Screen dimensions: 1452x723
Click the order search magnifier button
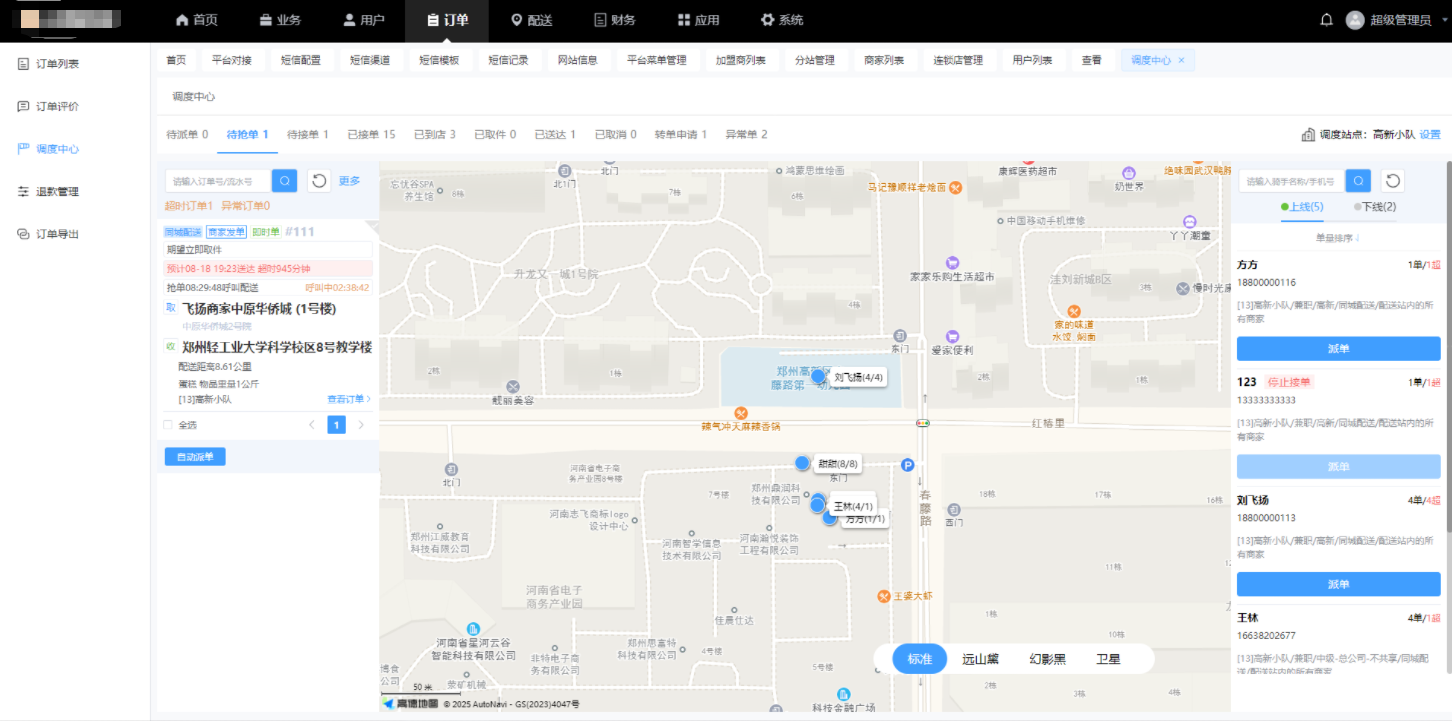point(285,181)
